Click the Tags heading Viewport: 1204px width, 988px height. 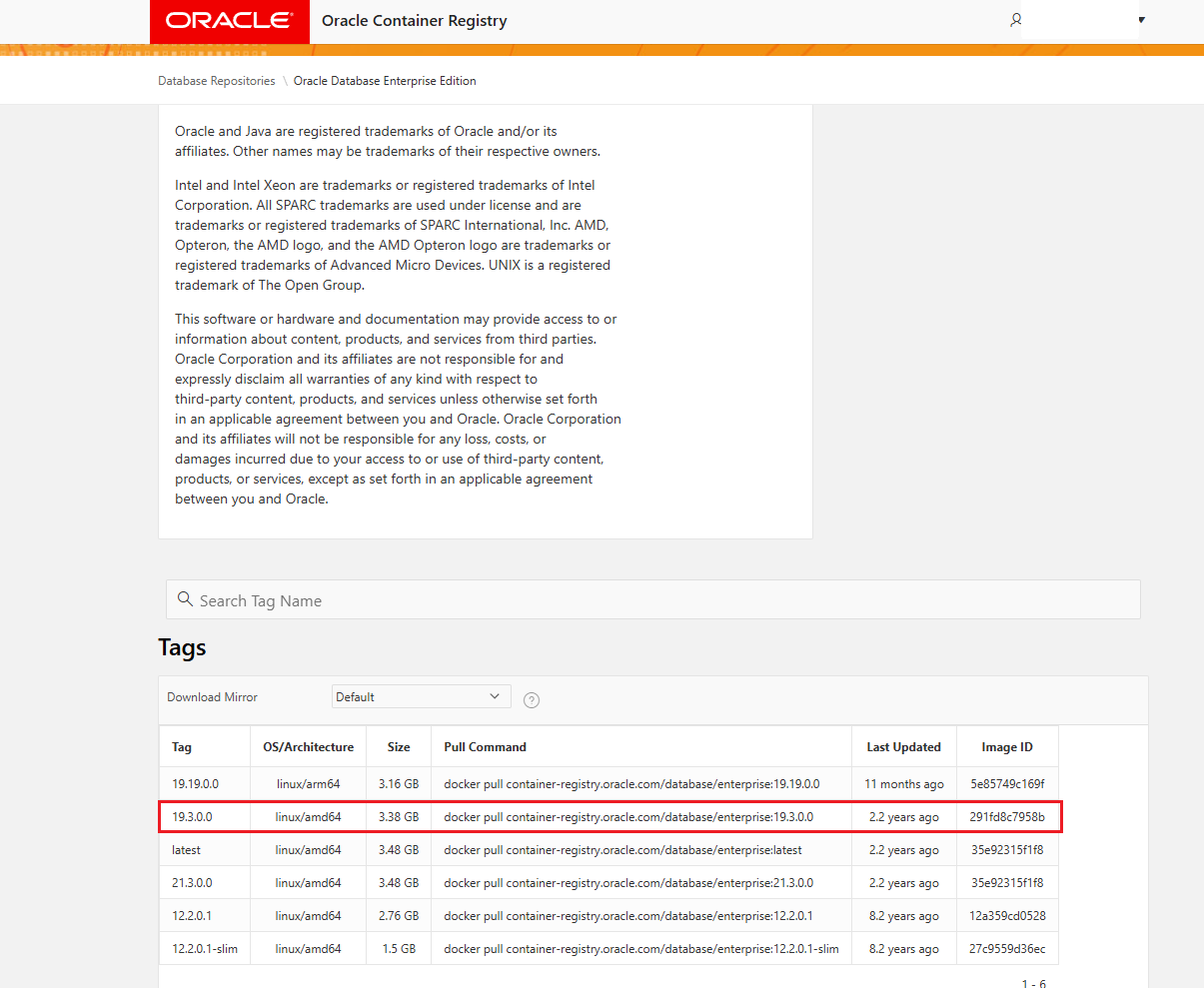[x=182, y=647]
